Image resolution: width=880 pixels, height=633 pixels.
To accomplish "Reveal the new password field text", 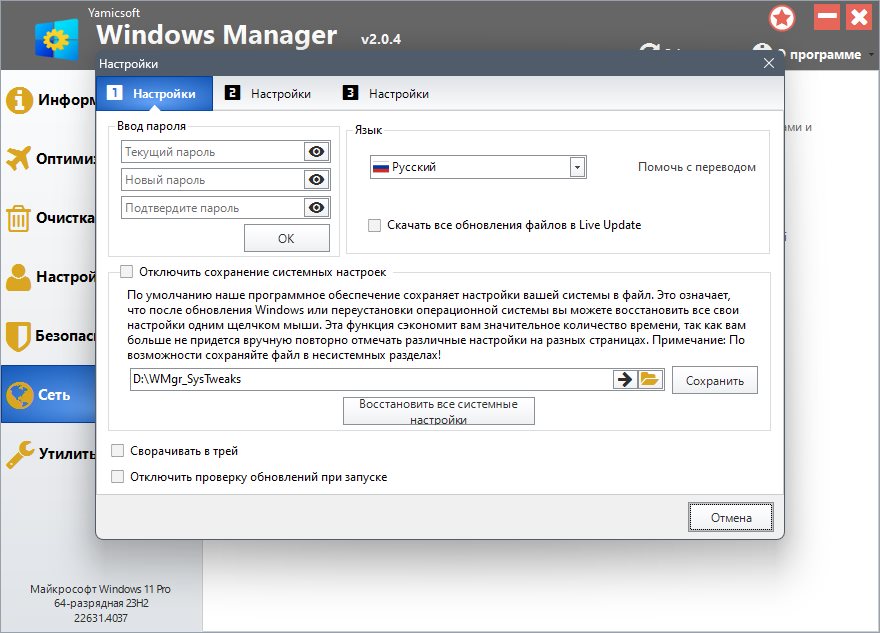I will click(317, 180).
